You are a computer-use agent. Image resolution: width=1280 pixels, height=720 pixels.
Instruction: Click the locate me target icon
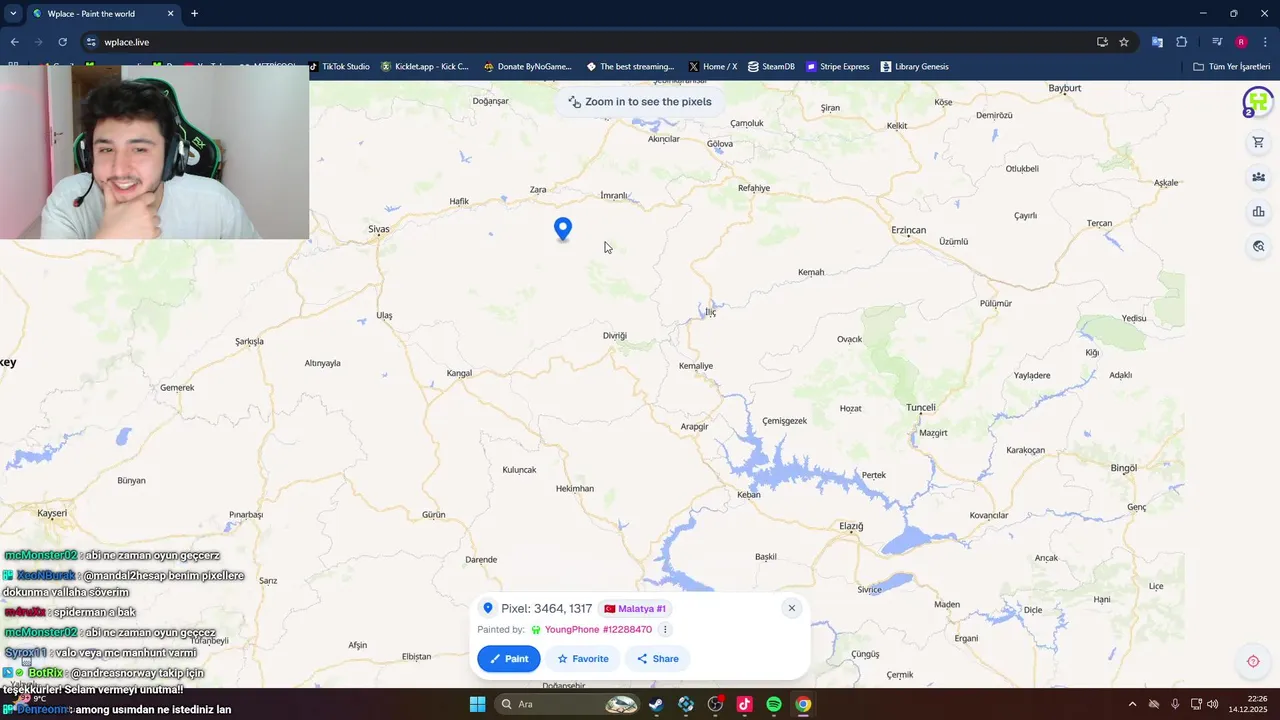1253,661
